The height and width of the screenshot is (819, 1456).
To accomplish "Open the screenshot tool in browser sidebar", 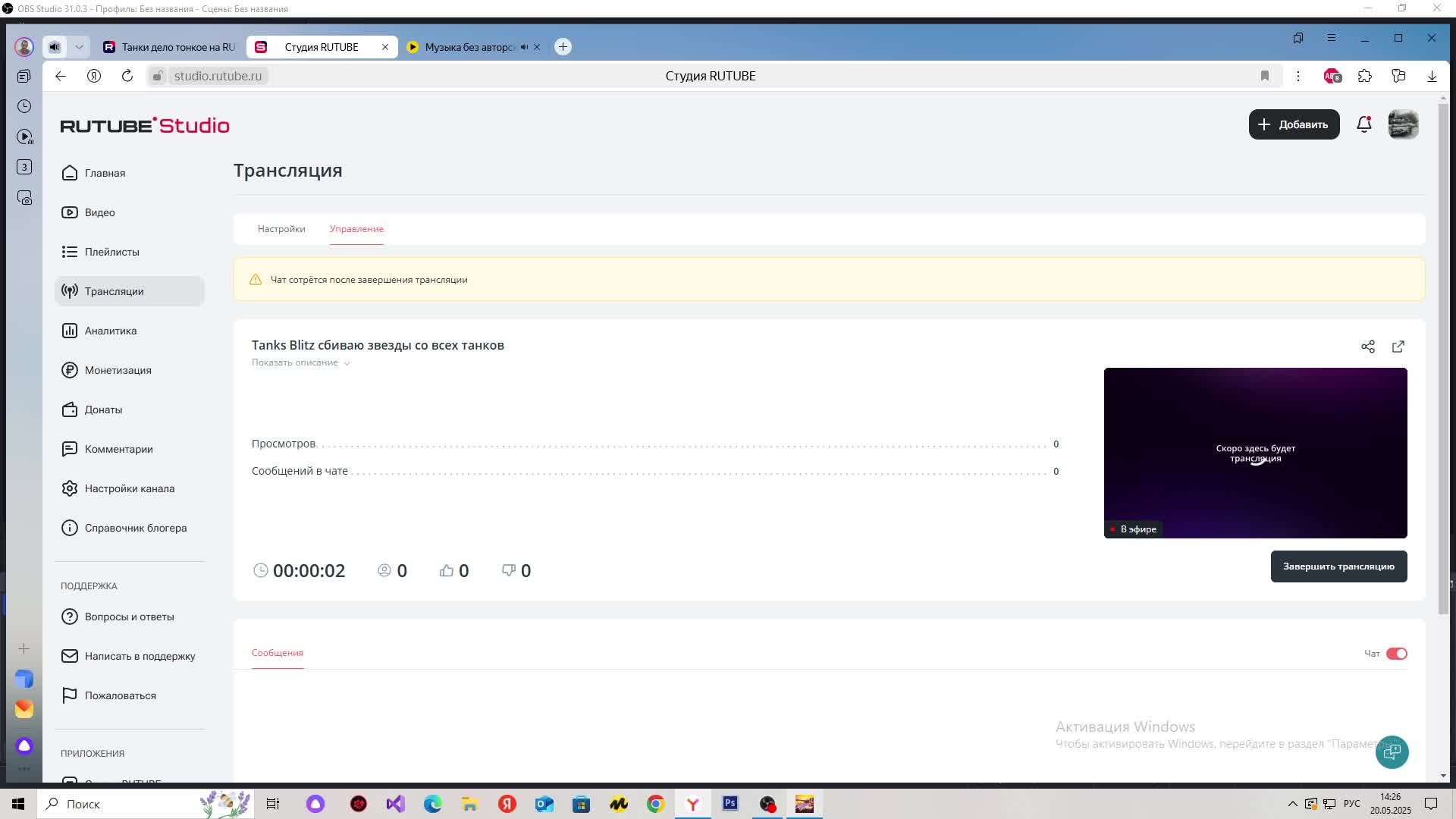I will coord(24,197).
